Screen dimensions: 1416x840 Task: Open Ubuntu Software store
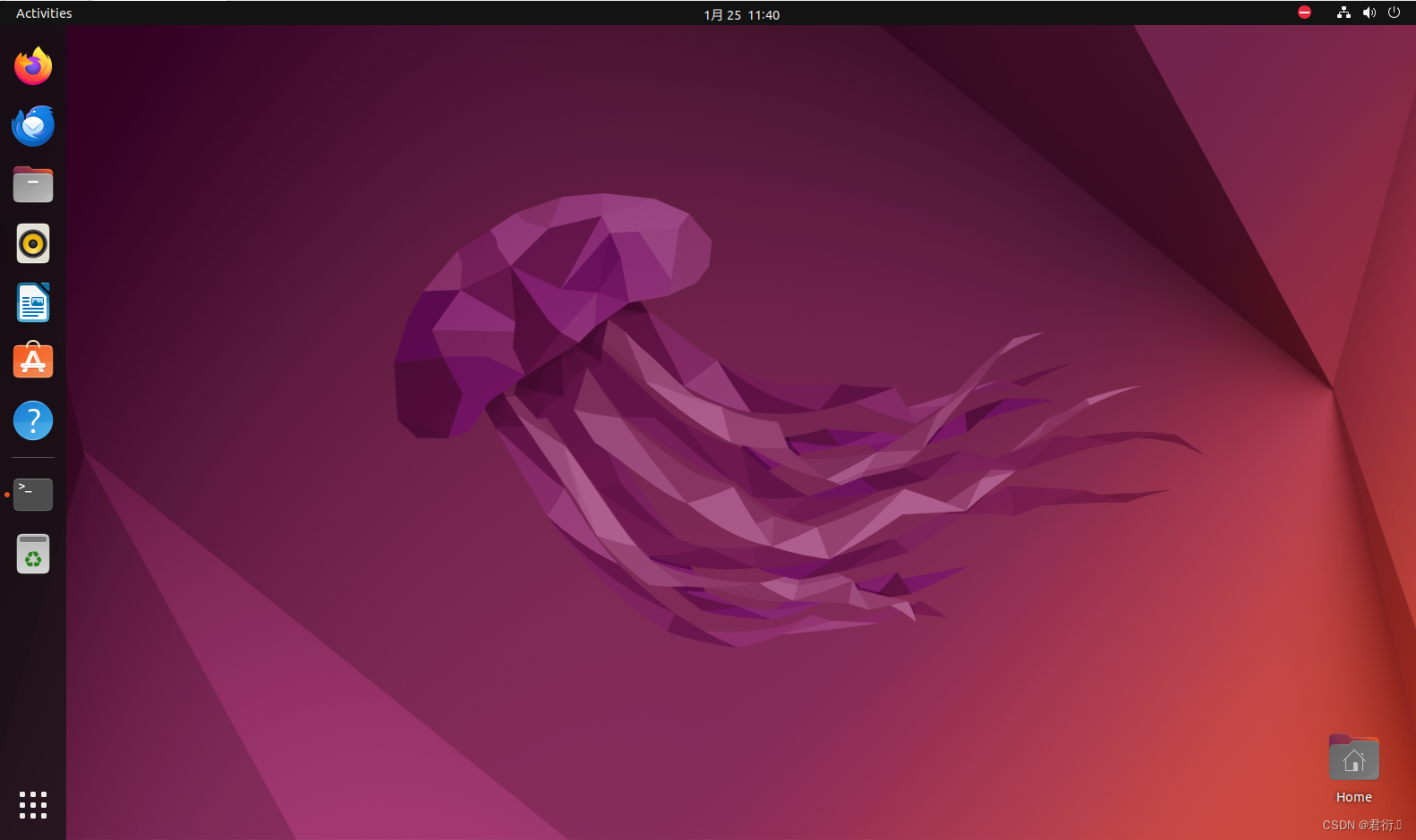33,361
